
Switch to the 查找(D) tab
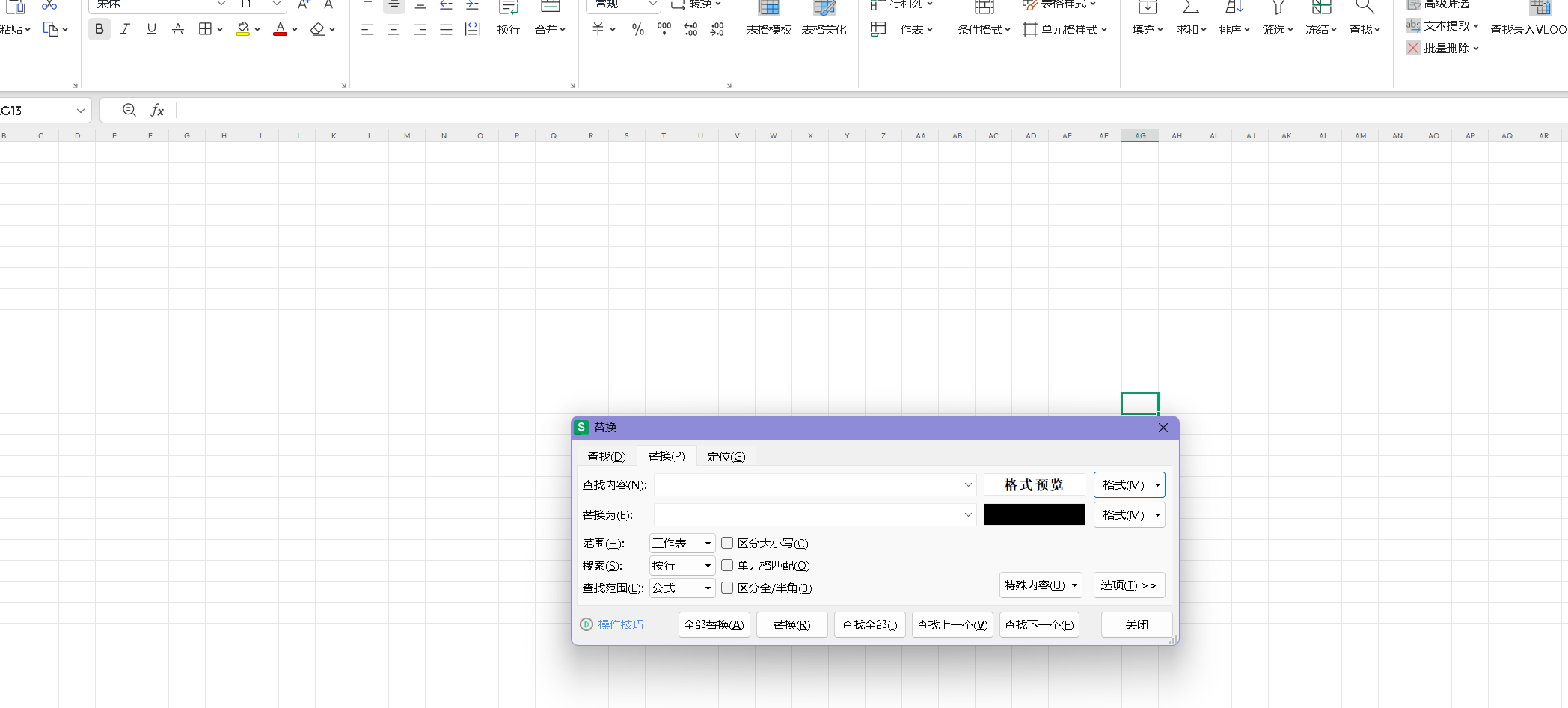coord(607,457)
